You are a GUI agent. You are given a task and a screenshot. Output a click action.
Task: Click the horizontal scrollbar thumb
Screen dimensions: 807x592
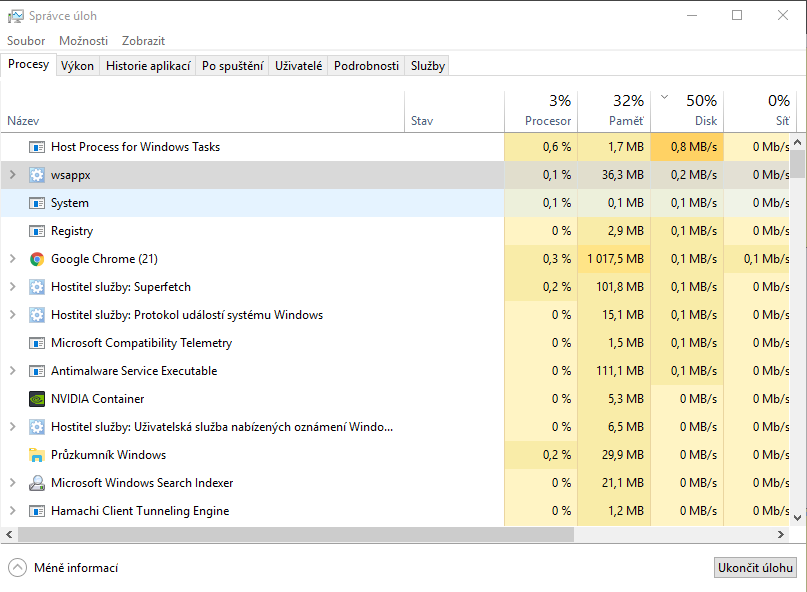(x=290, y=535)
